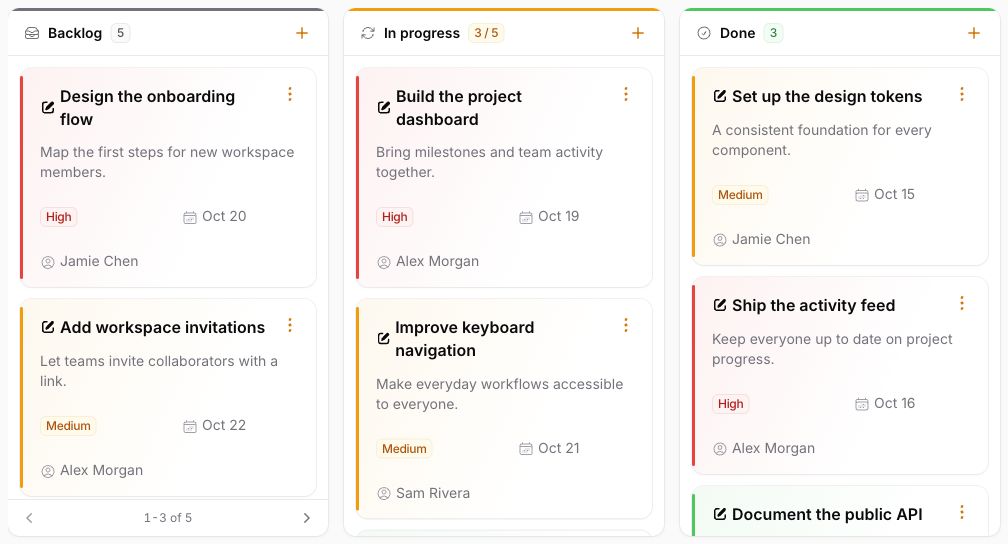Select the In progress column title
This screenshot has height=544, width=1008.
pos(422,33)
